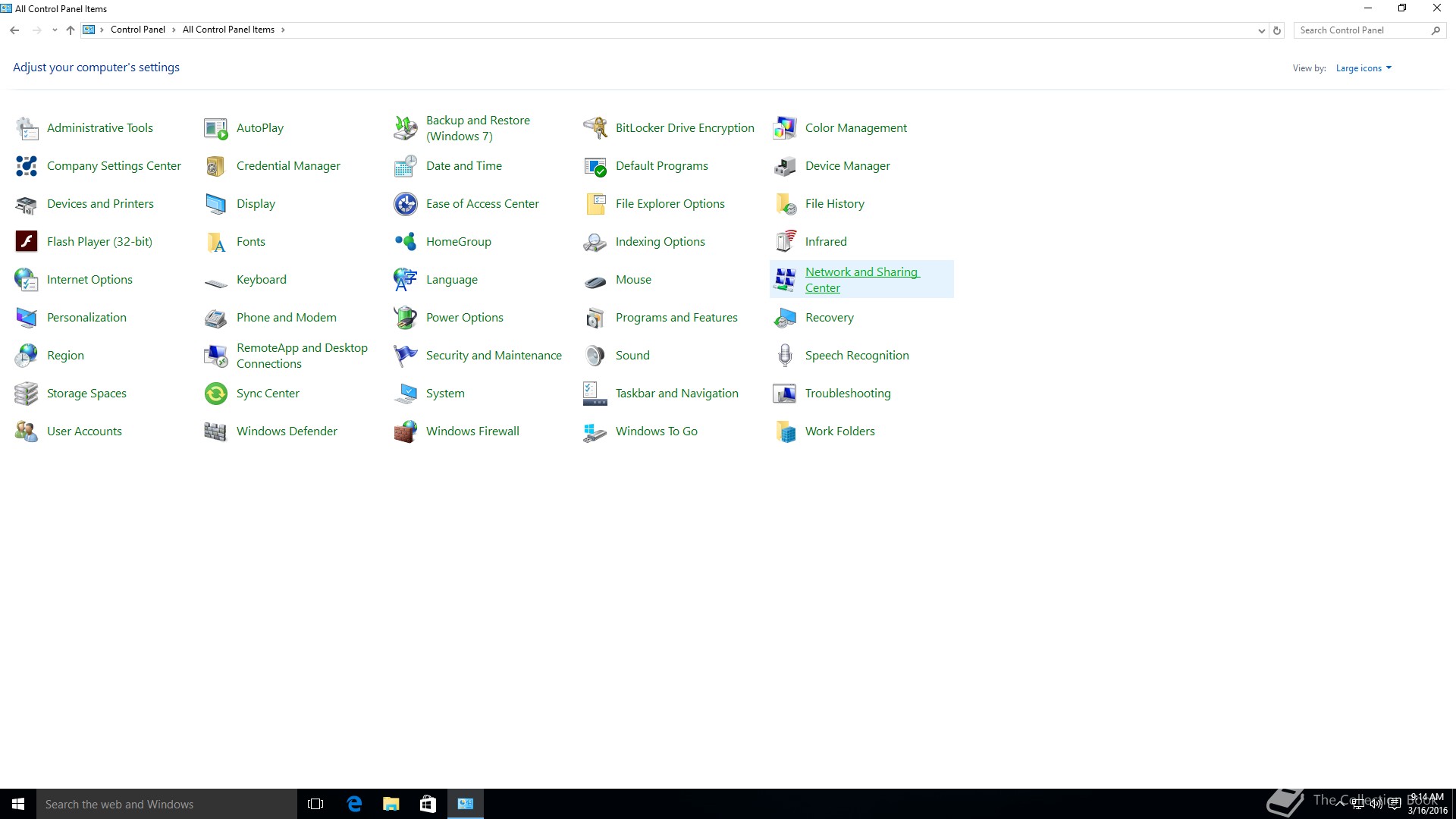Open the Internet Options icon
Screen dimensions: 1456x819
[x=27, y=280]
